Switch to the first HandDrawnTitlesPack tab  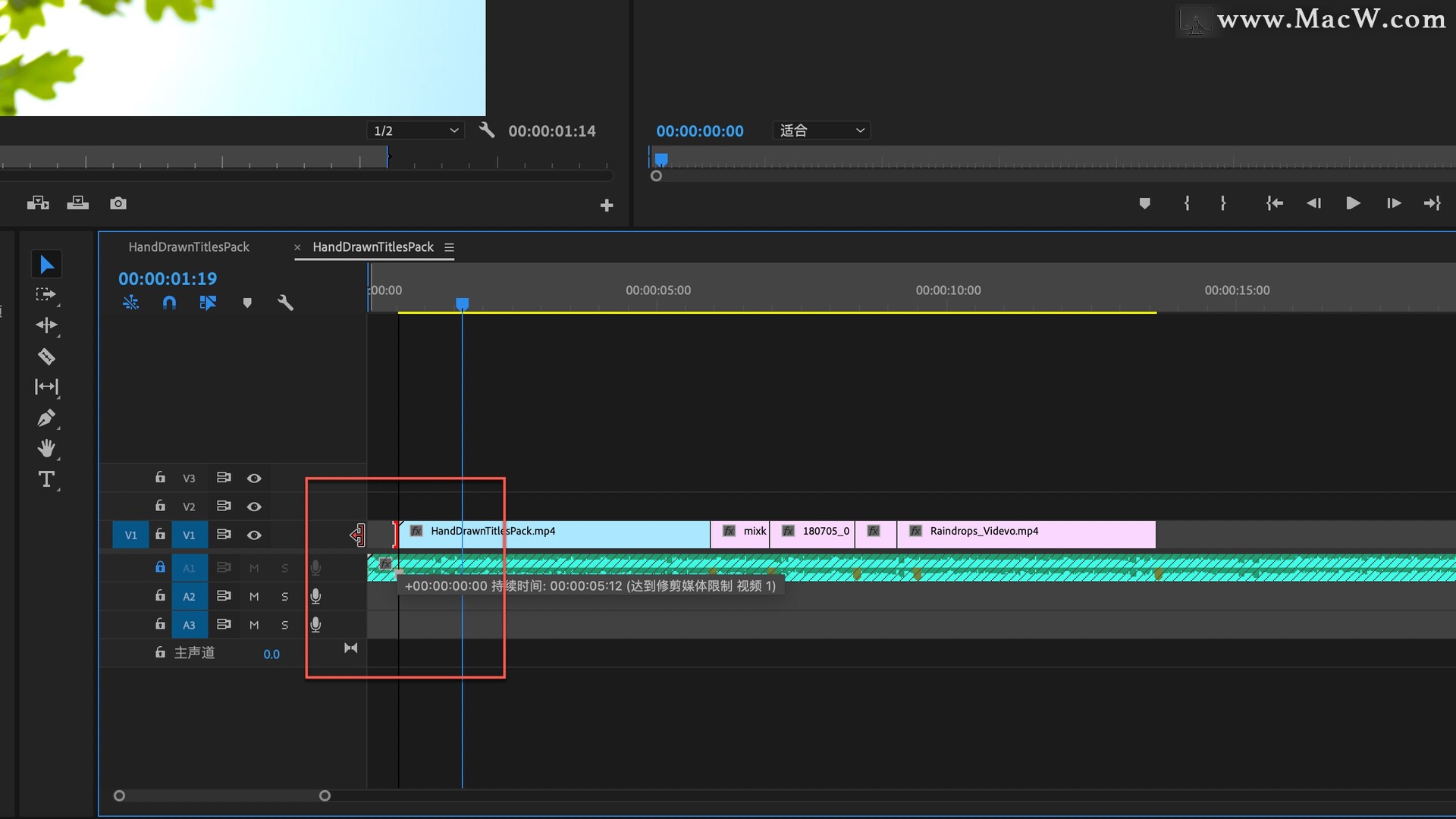(x=189, y=246)
